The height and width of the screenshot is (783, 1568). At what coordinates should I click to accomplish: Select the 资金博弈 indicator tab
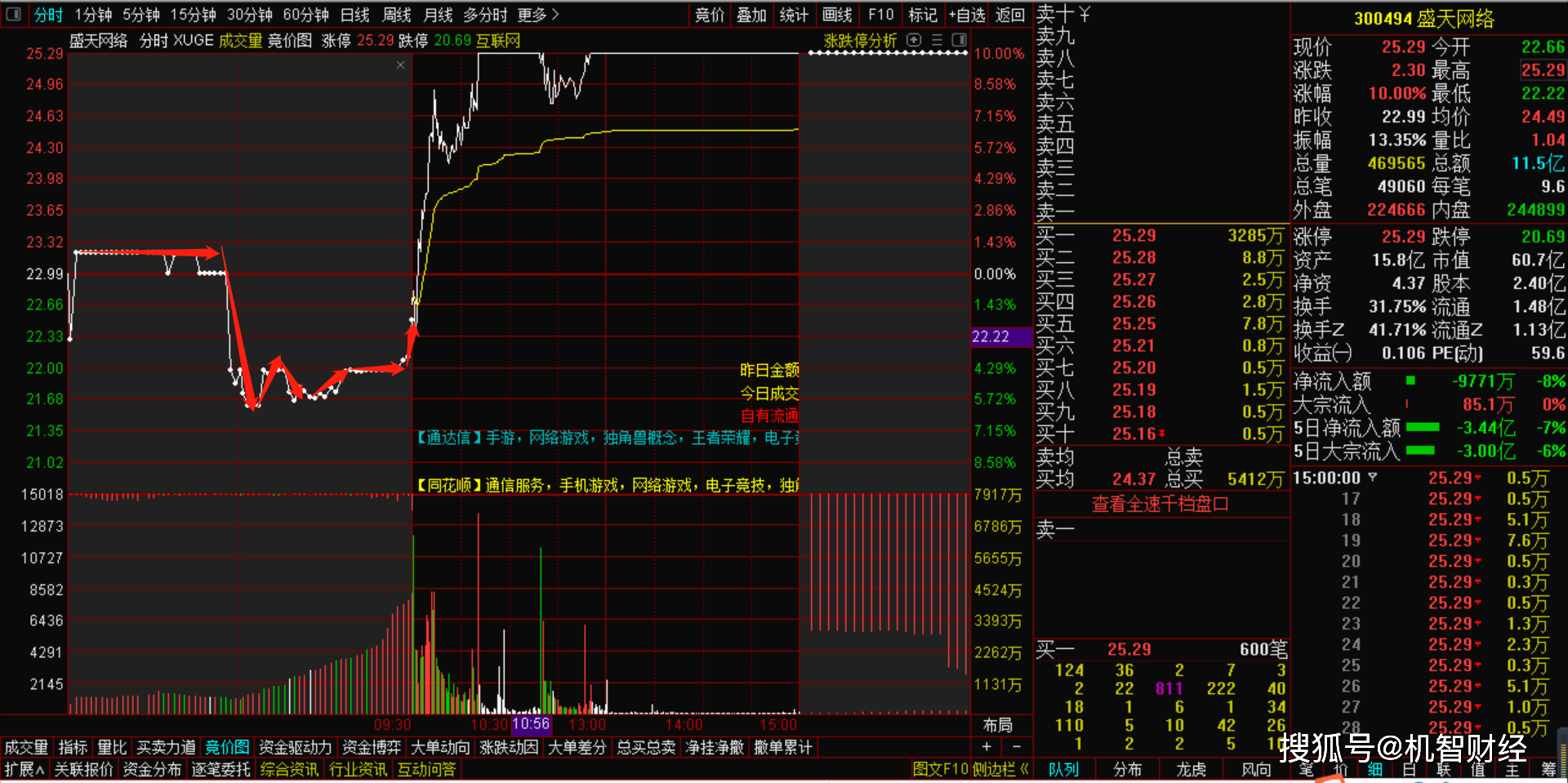click(x=372, y=747)
